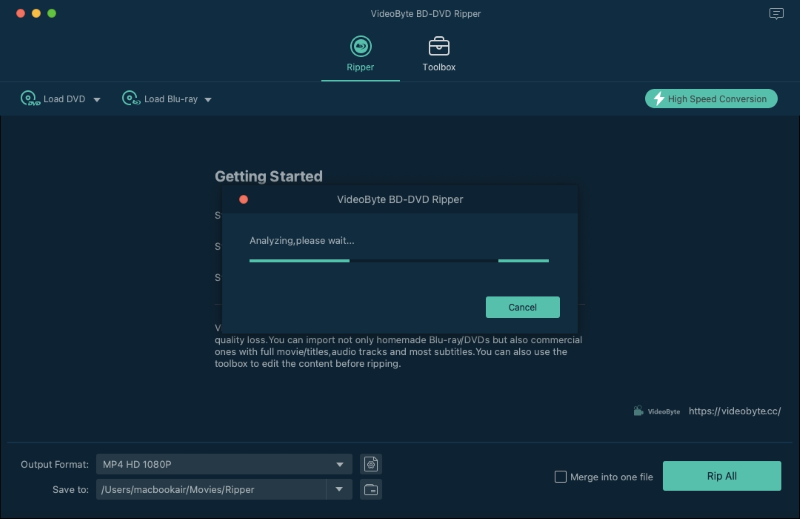This screenshot has height=519, width=800.
Task: Click the Analyzing, please wait text
Action: point(302,240)
